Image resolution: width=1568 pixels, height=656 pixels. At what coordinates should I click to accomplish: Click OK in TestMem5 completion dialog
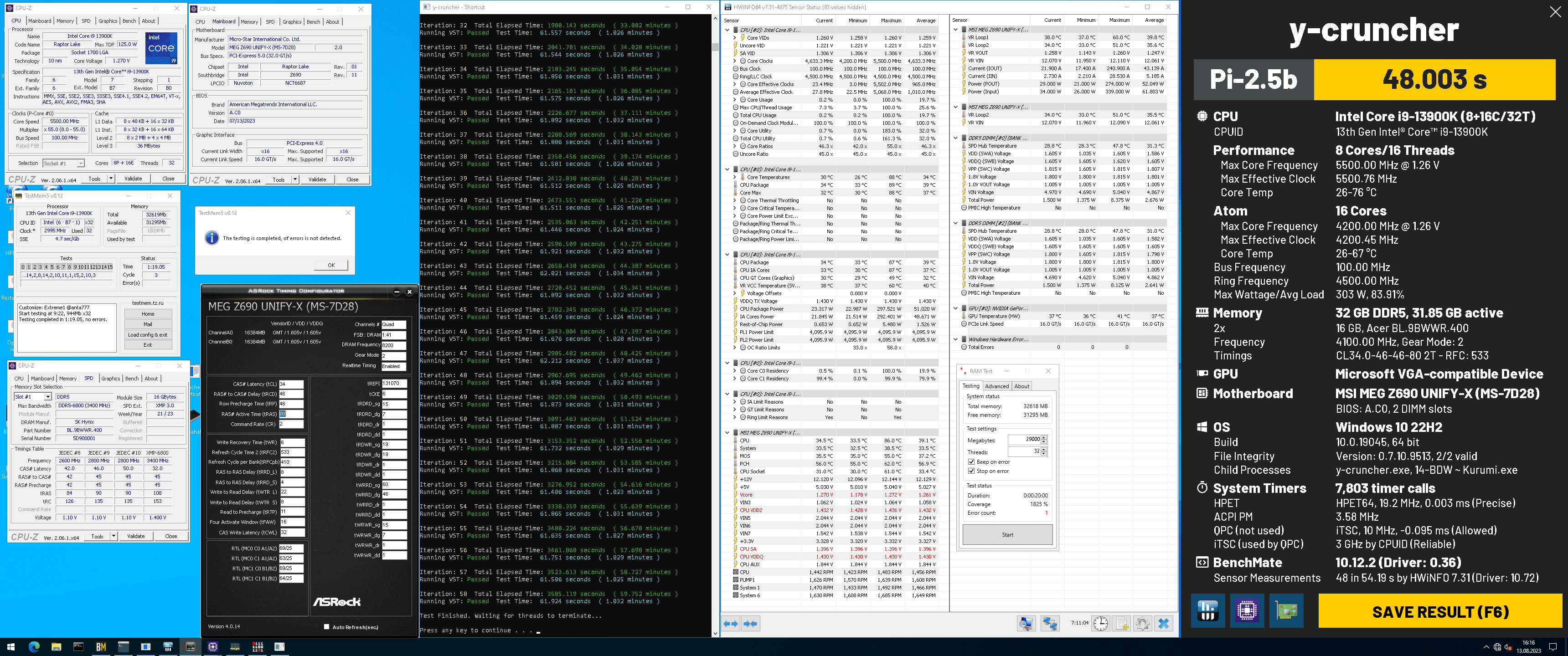[x=330, y=265]
